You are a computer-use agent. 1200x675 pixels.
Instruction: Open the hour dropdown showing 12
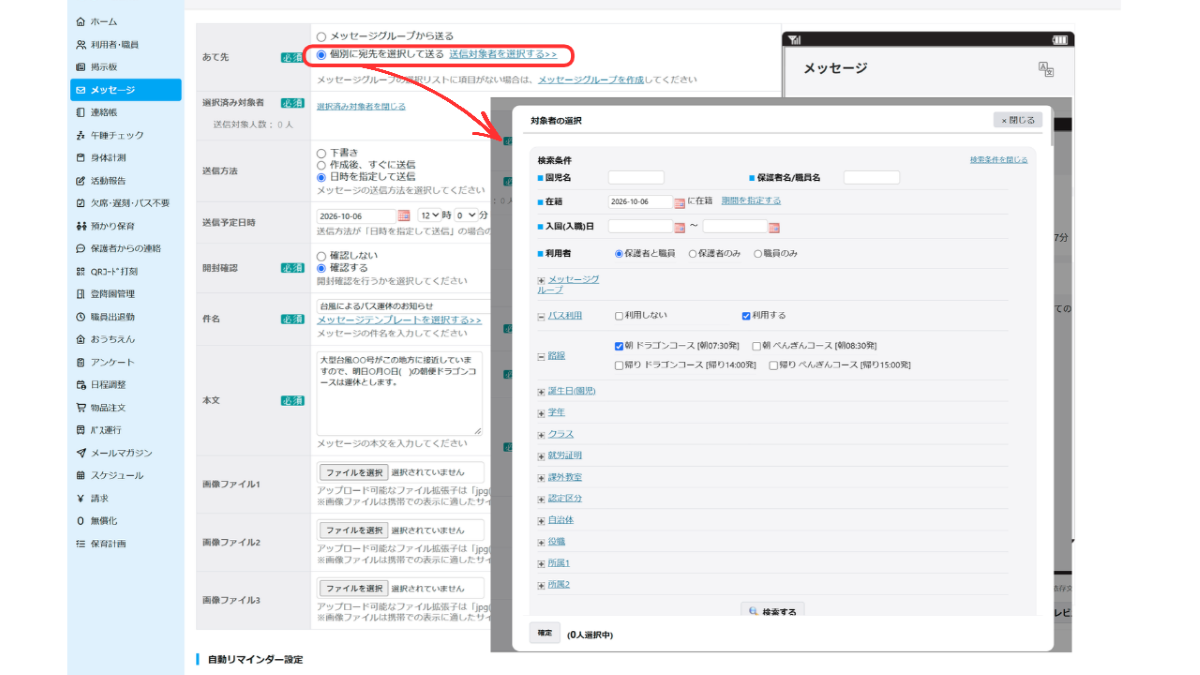[430, 215]
